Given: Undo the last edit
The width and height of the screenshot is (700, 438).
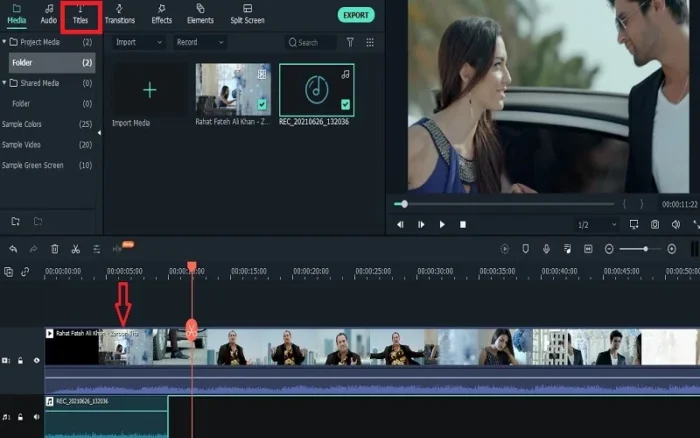Looking at the screenshot, I should point(13,249).
